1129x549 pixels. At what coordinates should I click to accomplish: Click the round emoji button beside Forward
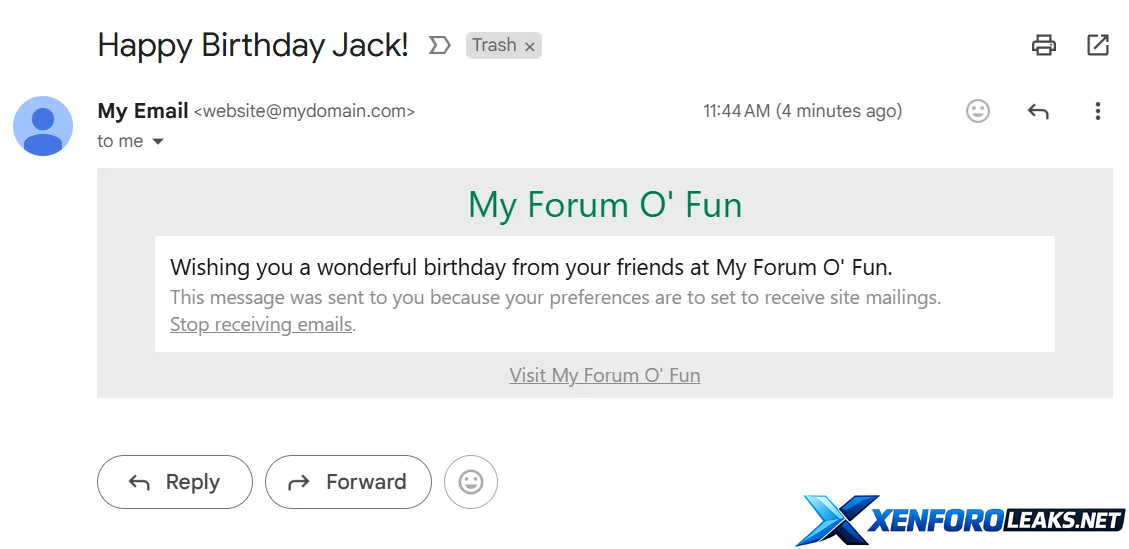471,482
